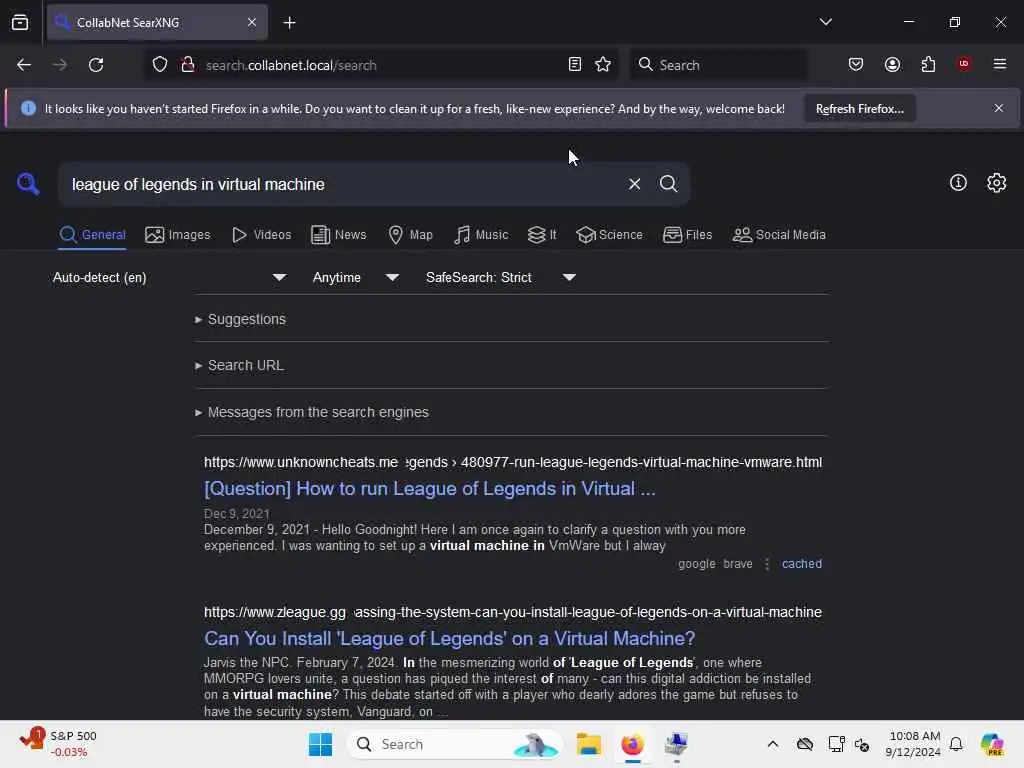Switch to the Videos category
1024x768 pixels.
[x=261, y=235]
